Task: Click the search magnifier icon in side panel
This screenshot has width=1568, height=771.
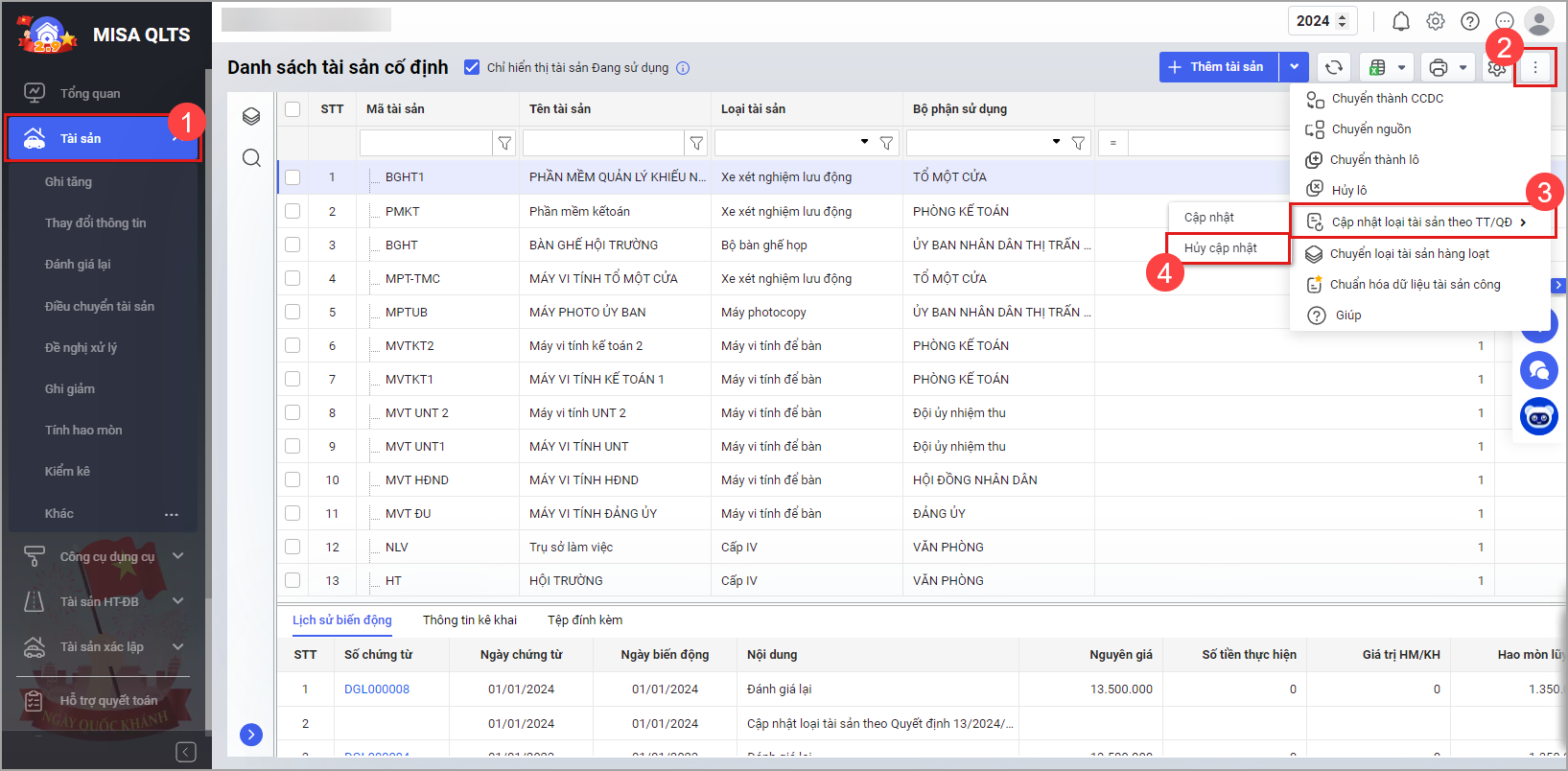Action: [x=251, y=158]
